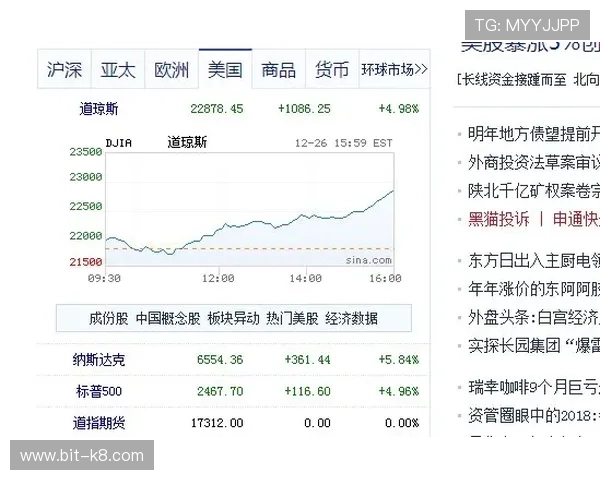
Task: Click the 纳斯达克 percent +5.84%
Action: pos(399,360)
